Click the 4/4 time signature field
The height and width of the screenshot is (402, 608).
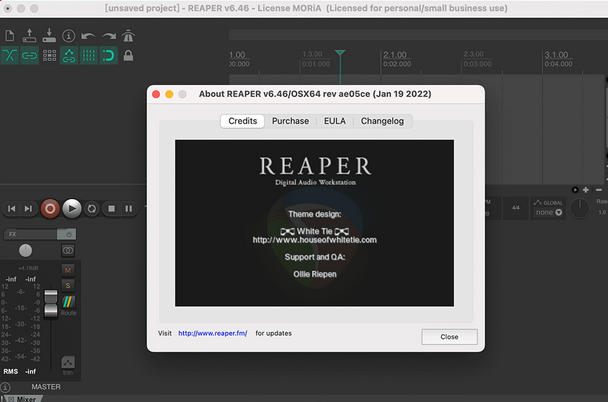[515, 208]
